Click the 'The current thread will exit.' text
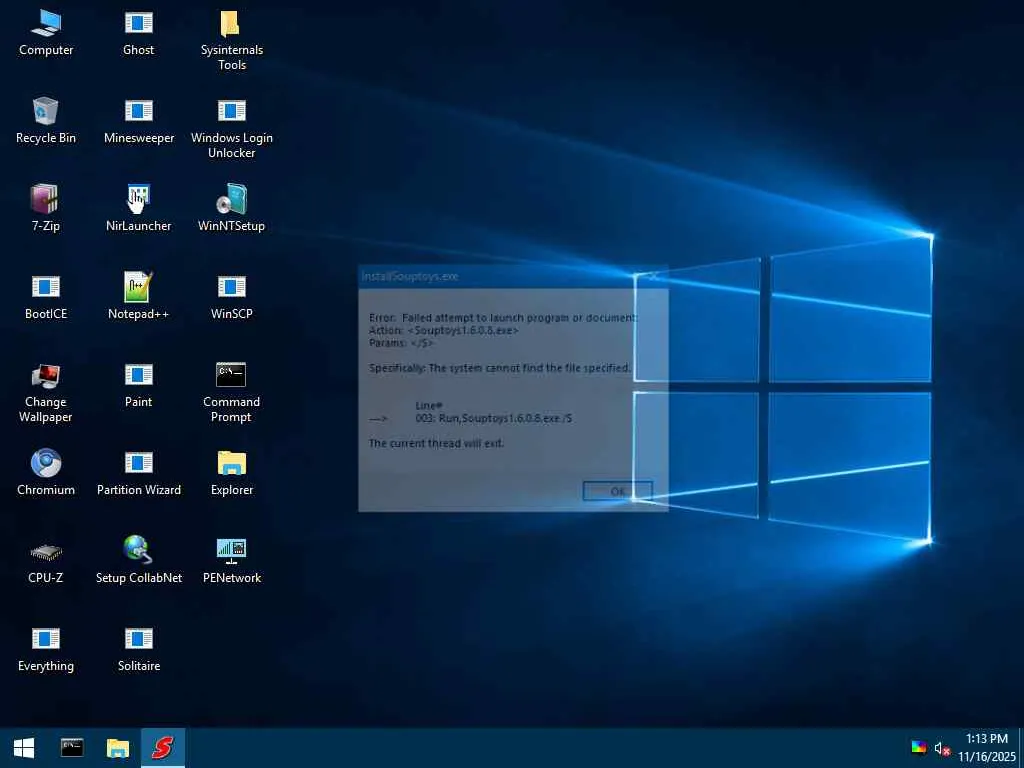1024x768 pixels. point(436,443)
